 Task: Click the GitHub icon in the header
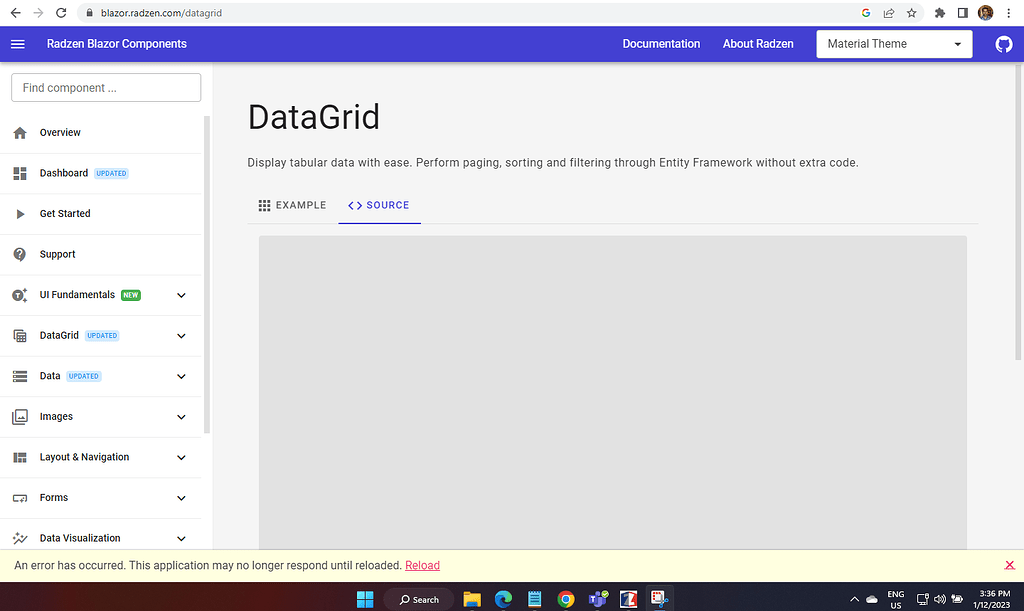coord(1003,44)
